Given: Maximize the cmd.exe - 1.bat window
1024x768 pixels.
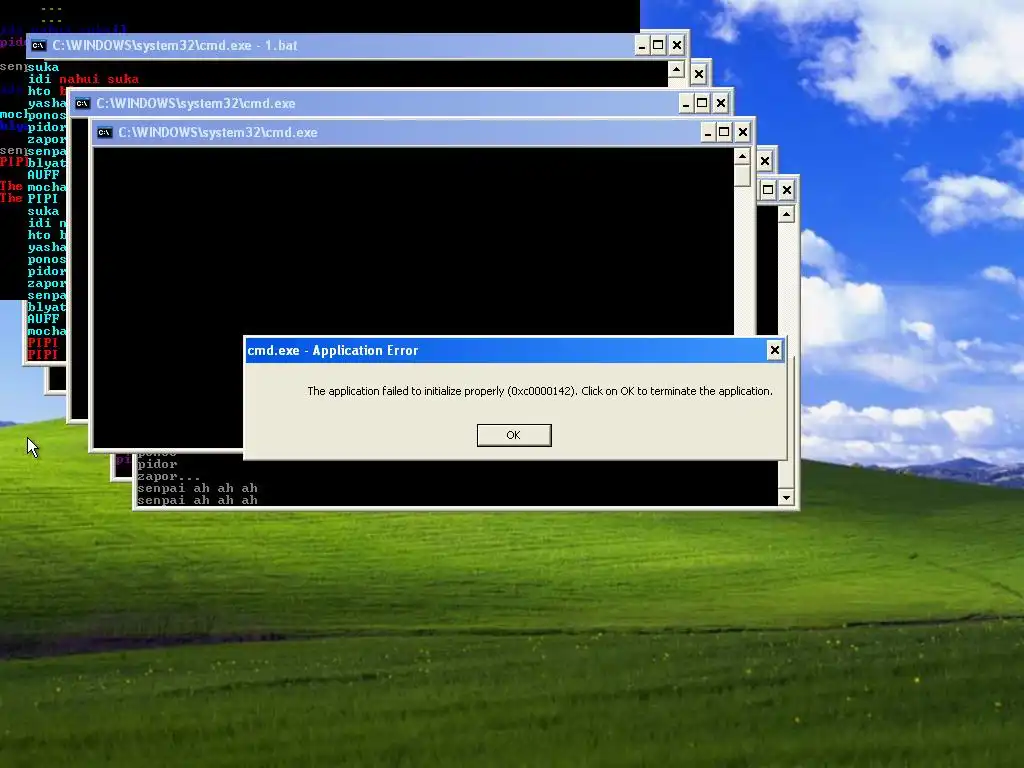Looking at the screenshot, I should point(659,45).
